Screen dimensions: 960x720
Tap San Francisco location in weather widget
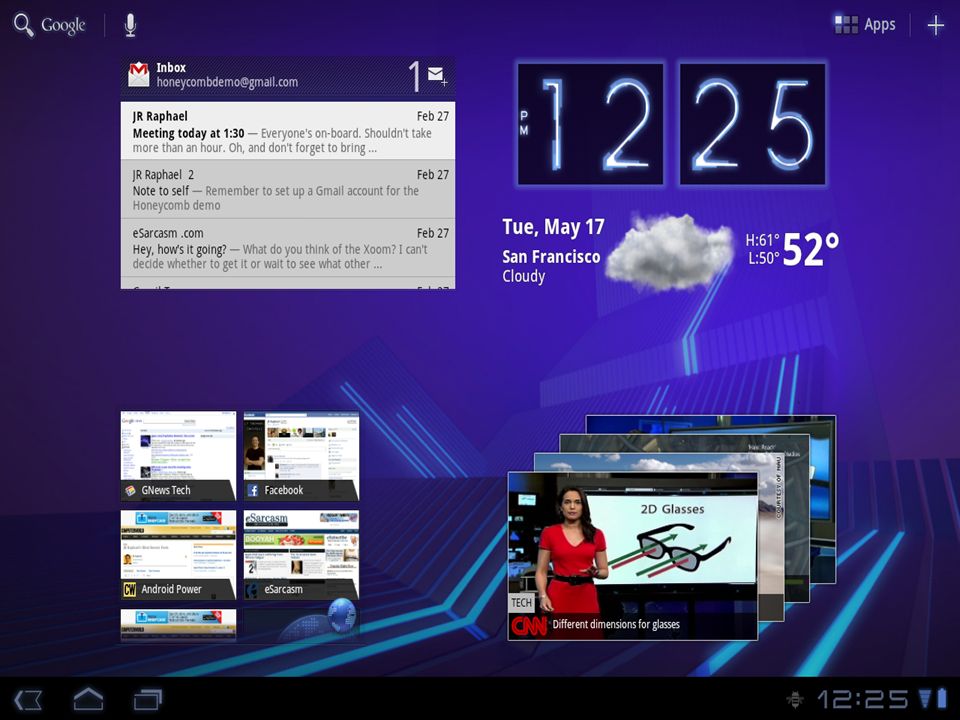(551, 257)
